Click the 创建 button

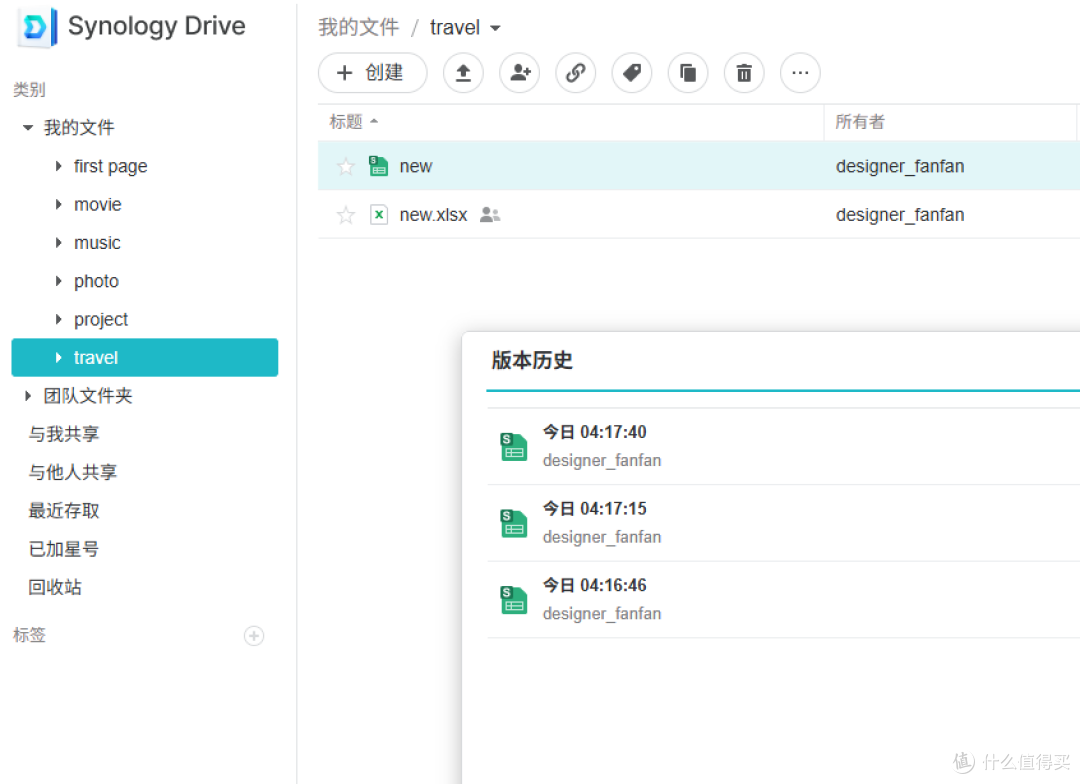373,73
